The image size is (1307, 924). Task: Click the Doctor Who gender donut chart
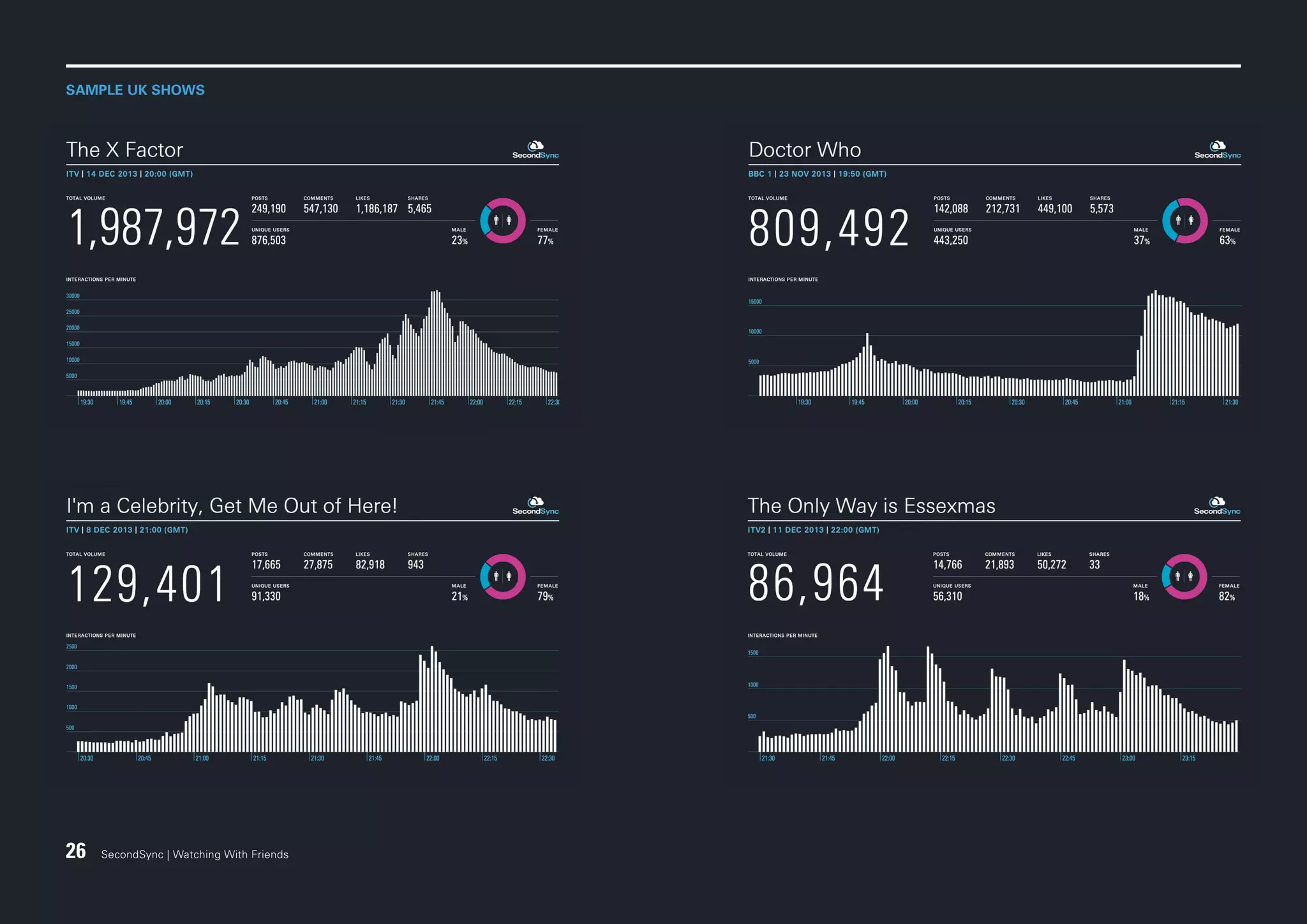coord(1184,221)
